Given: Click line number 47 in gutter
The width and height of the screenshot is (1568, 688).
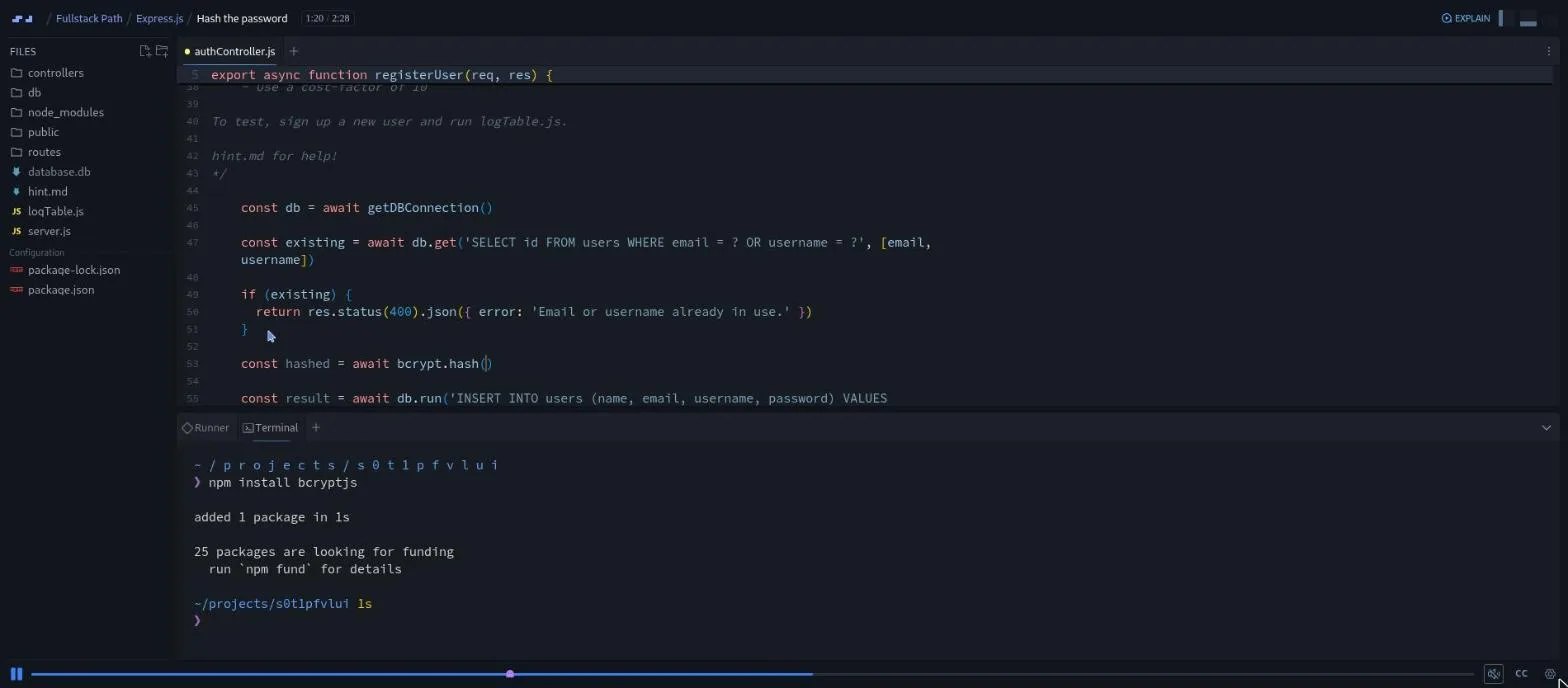Looking at the screenshot, I should (192, 243).
